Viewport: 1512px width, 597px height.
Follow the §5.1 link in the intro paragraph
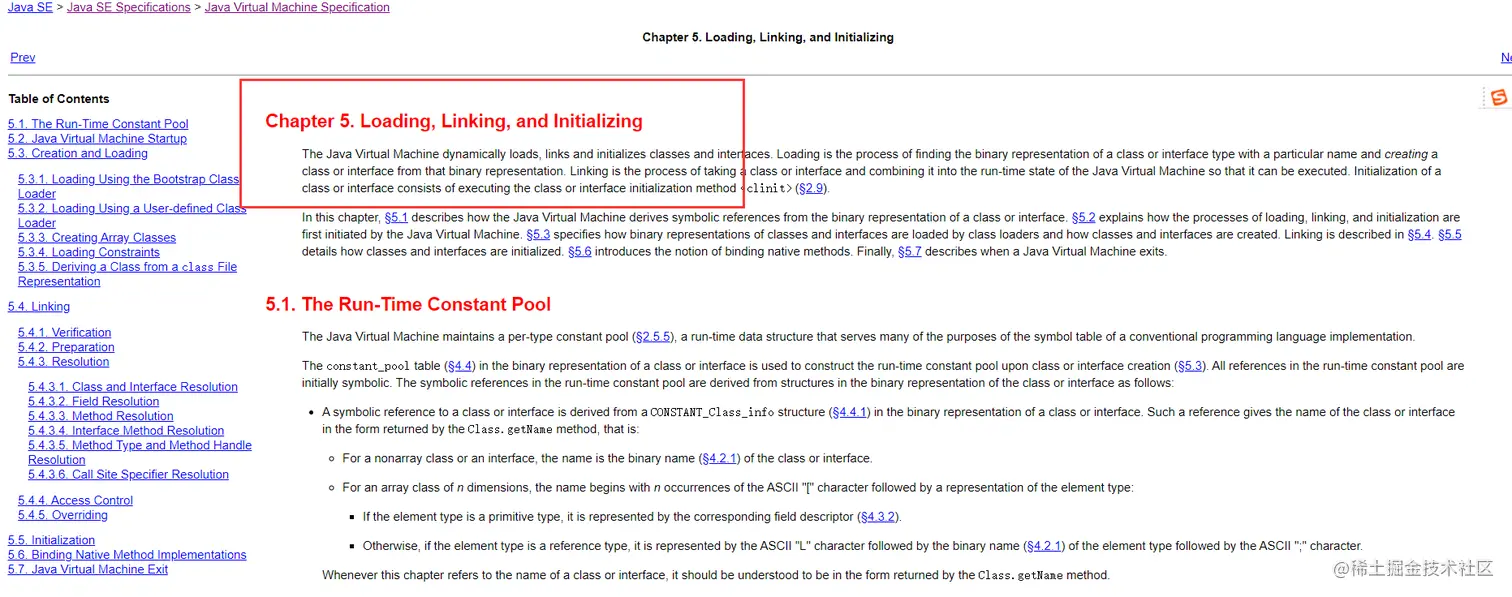point(396,217)
